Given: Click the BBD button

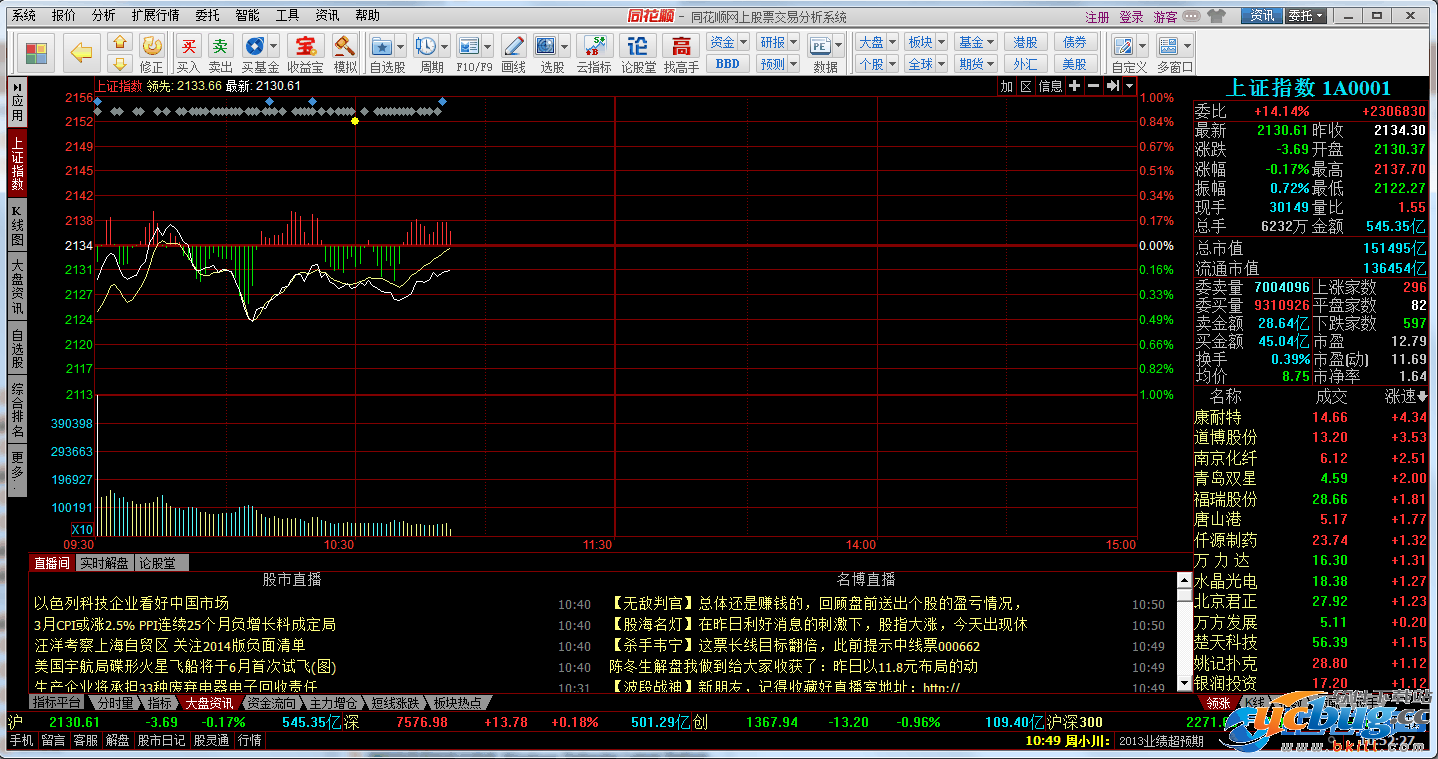Looking at the screenshot, I should (x=727, y=64).
